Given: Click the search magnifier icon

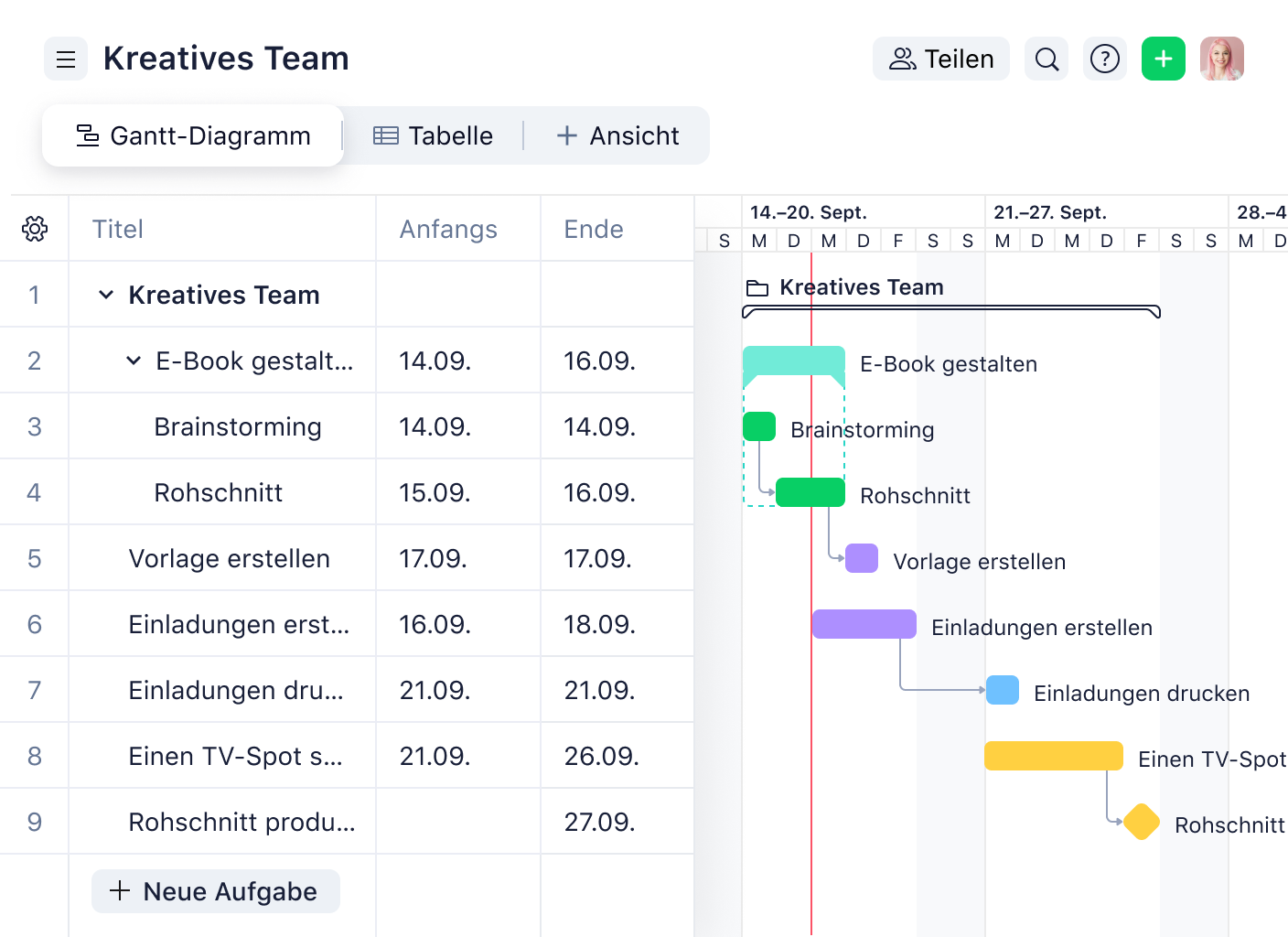Looking at the screenshot, I should pyautogui.click(x=1046, y=59).
